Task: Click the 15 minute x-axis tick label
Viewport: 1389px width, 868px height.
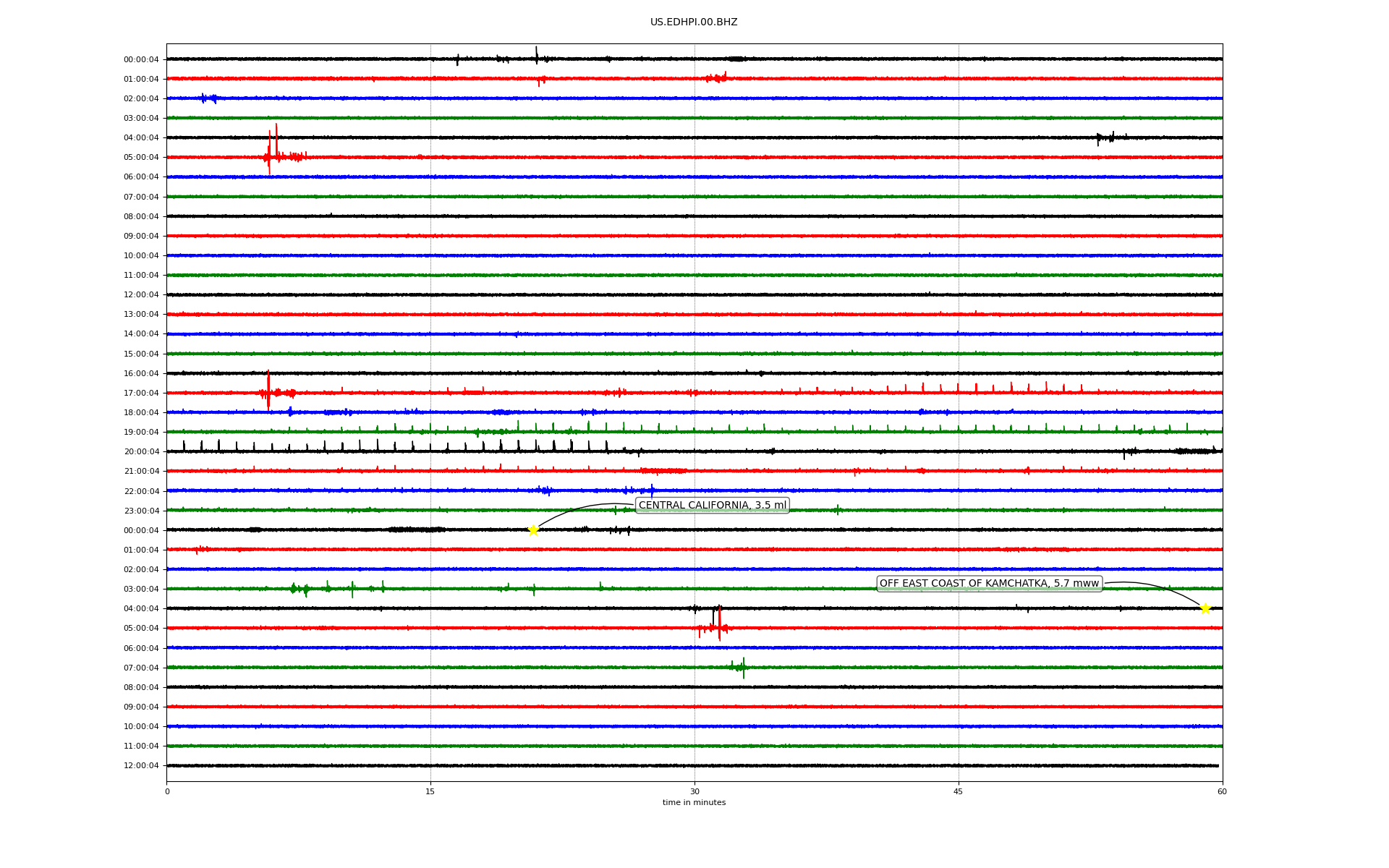Action: (430, 791)
